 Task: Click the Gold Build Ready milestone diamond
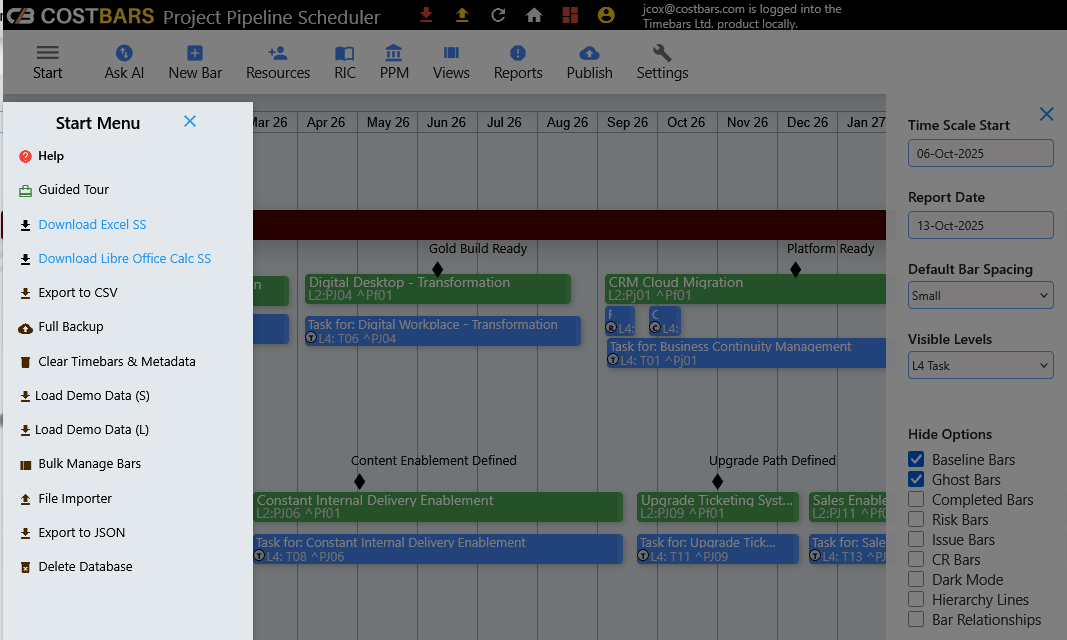[x=437, y=269]
